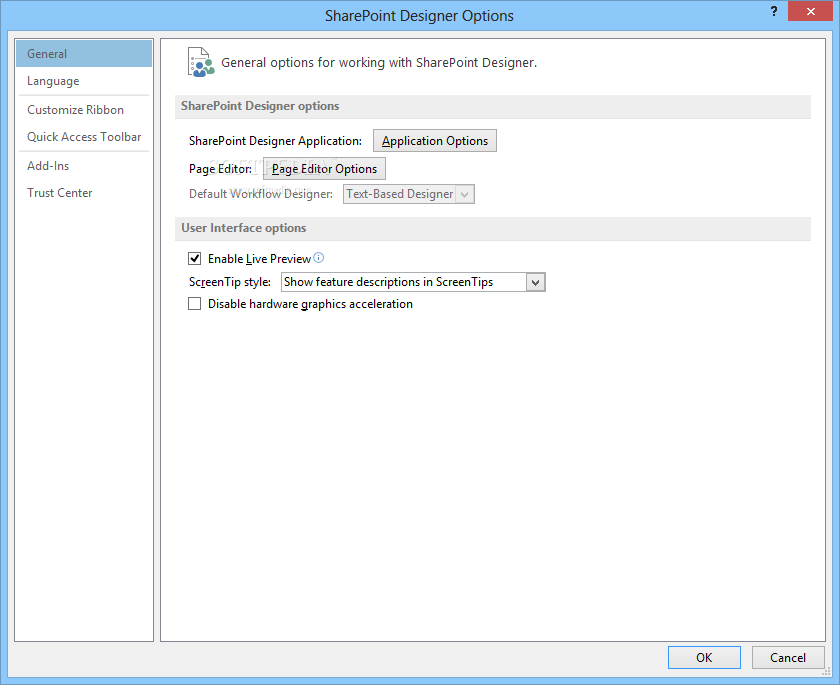Image resolution: width=840 pixels, height=685 pixels.
Task: Open Page Editor Options
Action: [x=324, y=169]
